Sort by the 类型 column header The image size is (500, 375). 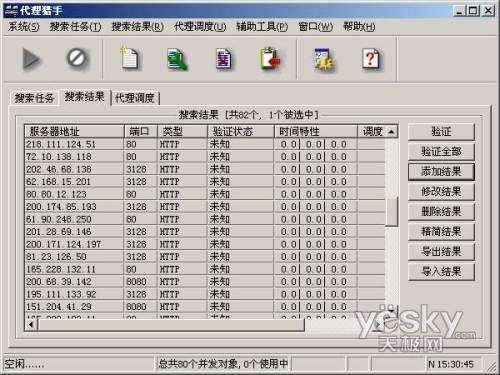182,132
